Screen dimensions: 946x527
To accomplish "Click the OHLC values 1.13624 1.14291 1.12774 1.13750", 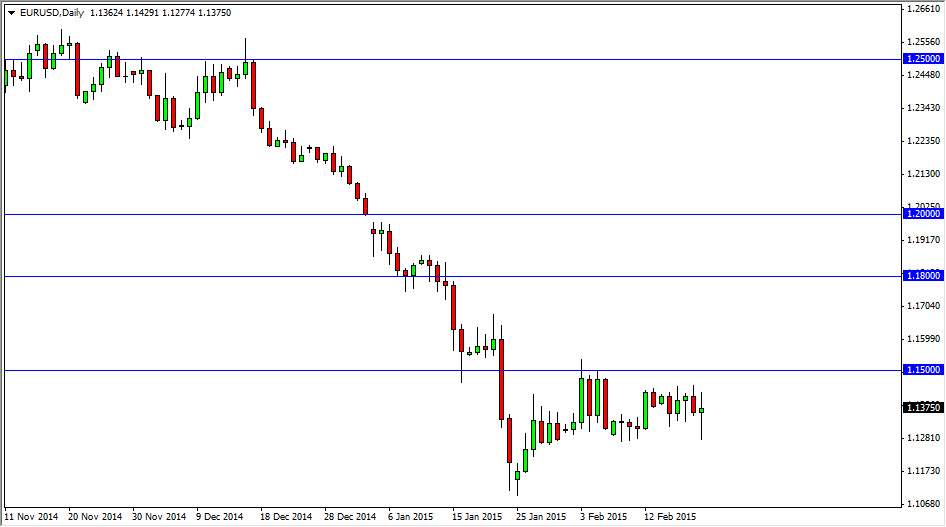I will (160, 13).
